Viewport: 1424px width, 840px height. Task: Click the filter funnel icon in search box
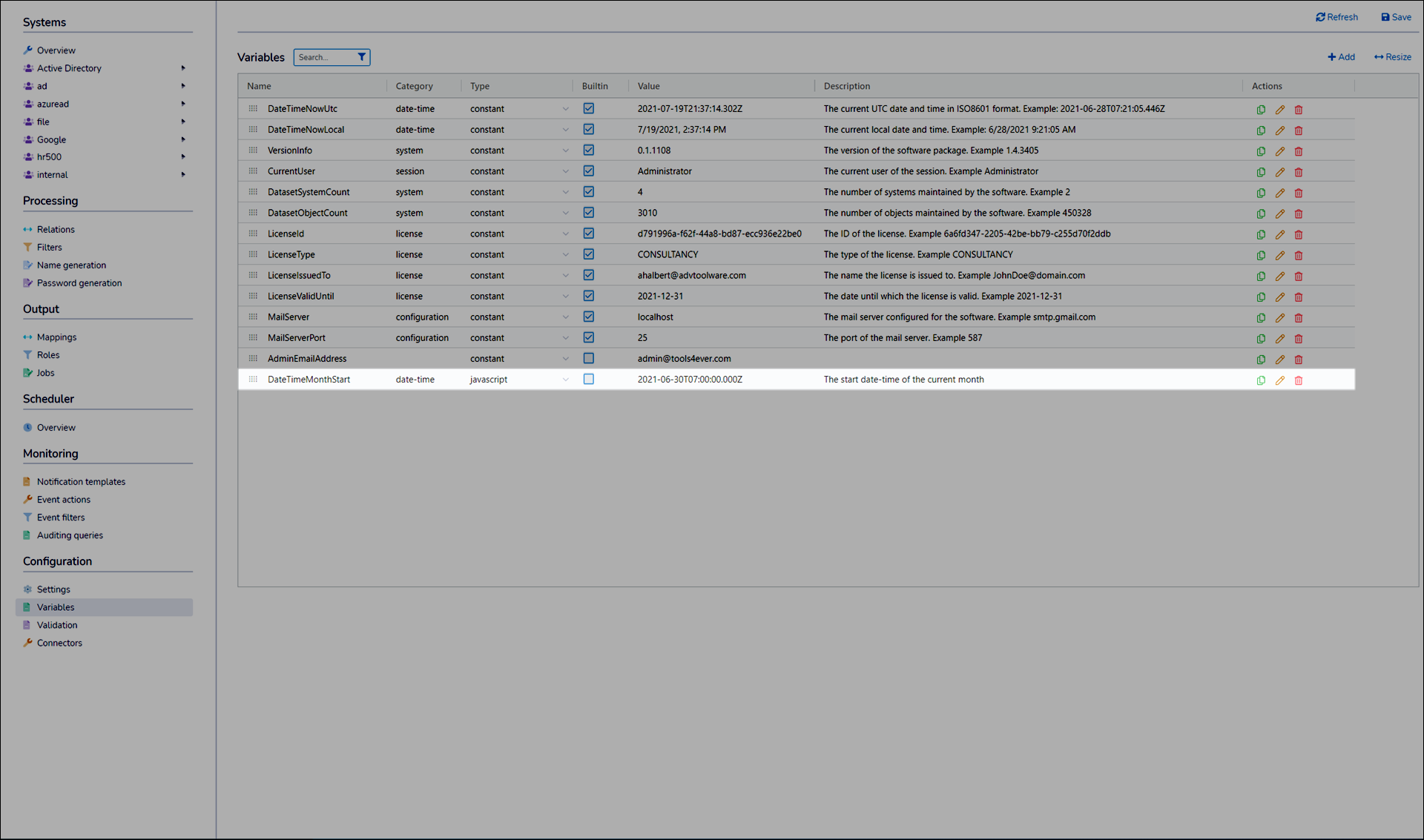tap(361, 57)
